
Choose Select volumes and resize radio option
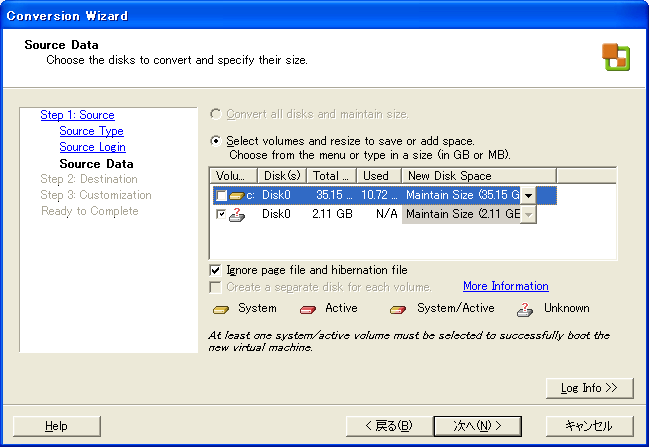216,141
